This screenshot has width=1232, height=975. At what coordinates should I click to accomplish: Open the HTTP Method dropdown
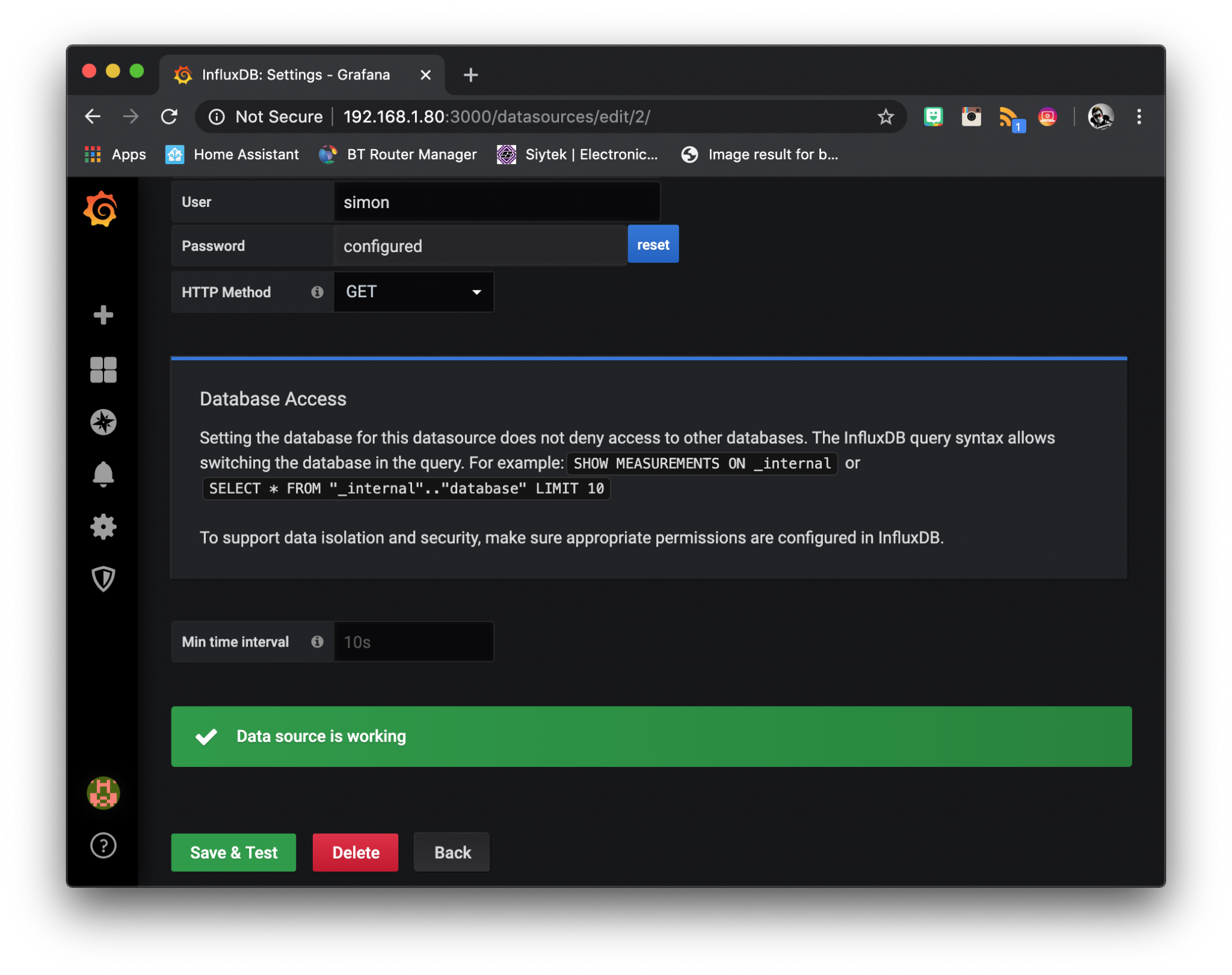[x=475, y=292]
